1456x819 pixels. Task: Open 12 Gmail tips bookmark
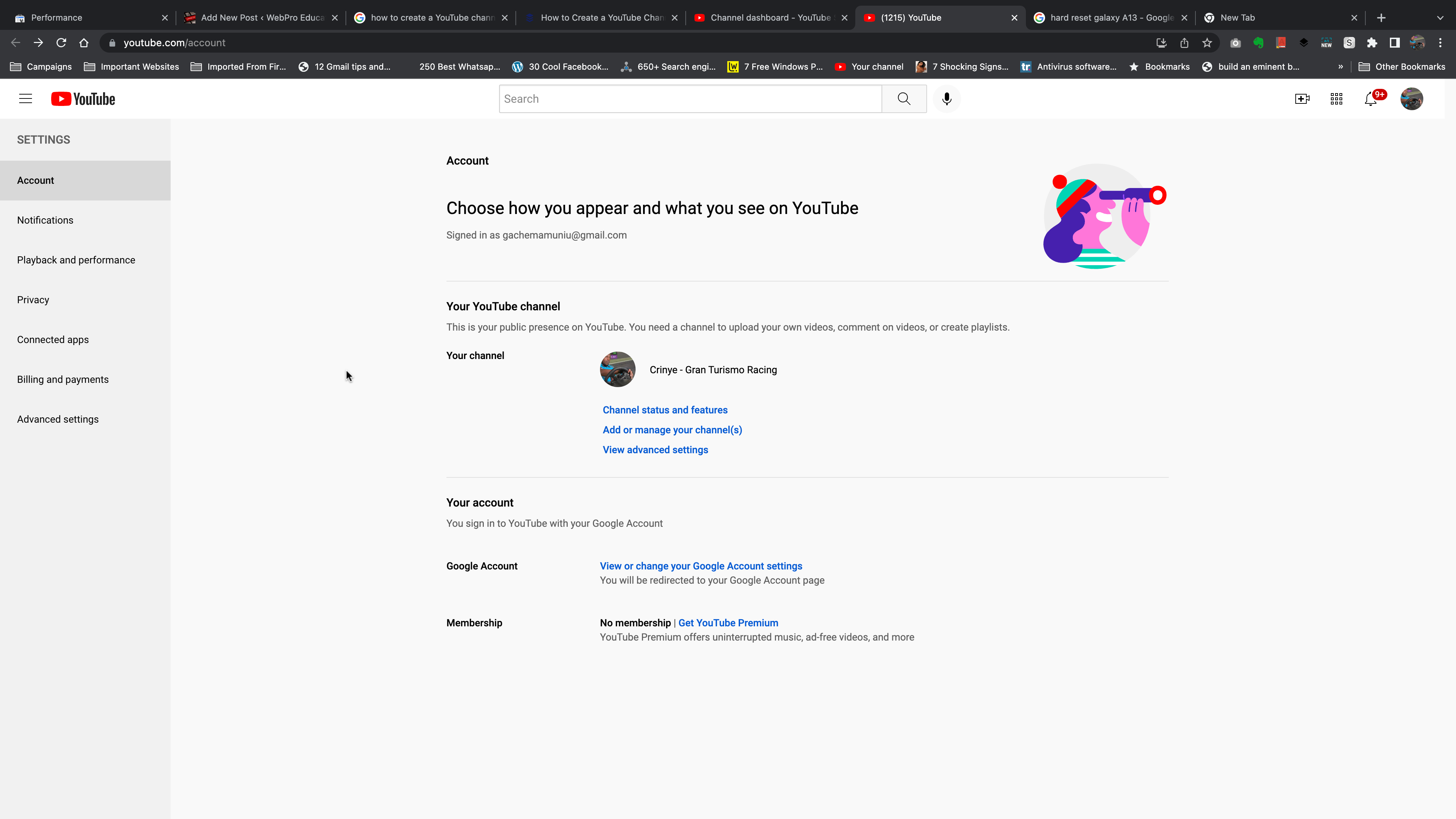(x=345, y=67)
